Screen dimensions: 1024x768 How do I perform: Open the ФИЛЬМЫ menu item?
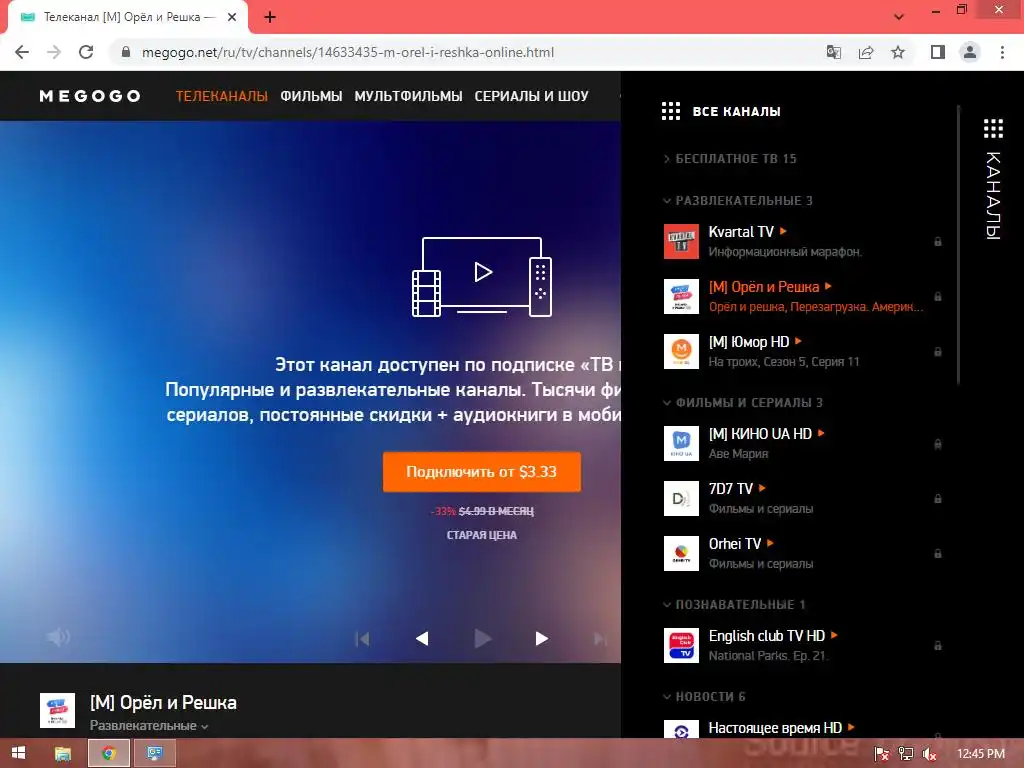point(312,96)
